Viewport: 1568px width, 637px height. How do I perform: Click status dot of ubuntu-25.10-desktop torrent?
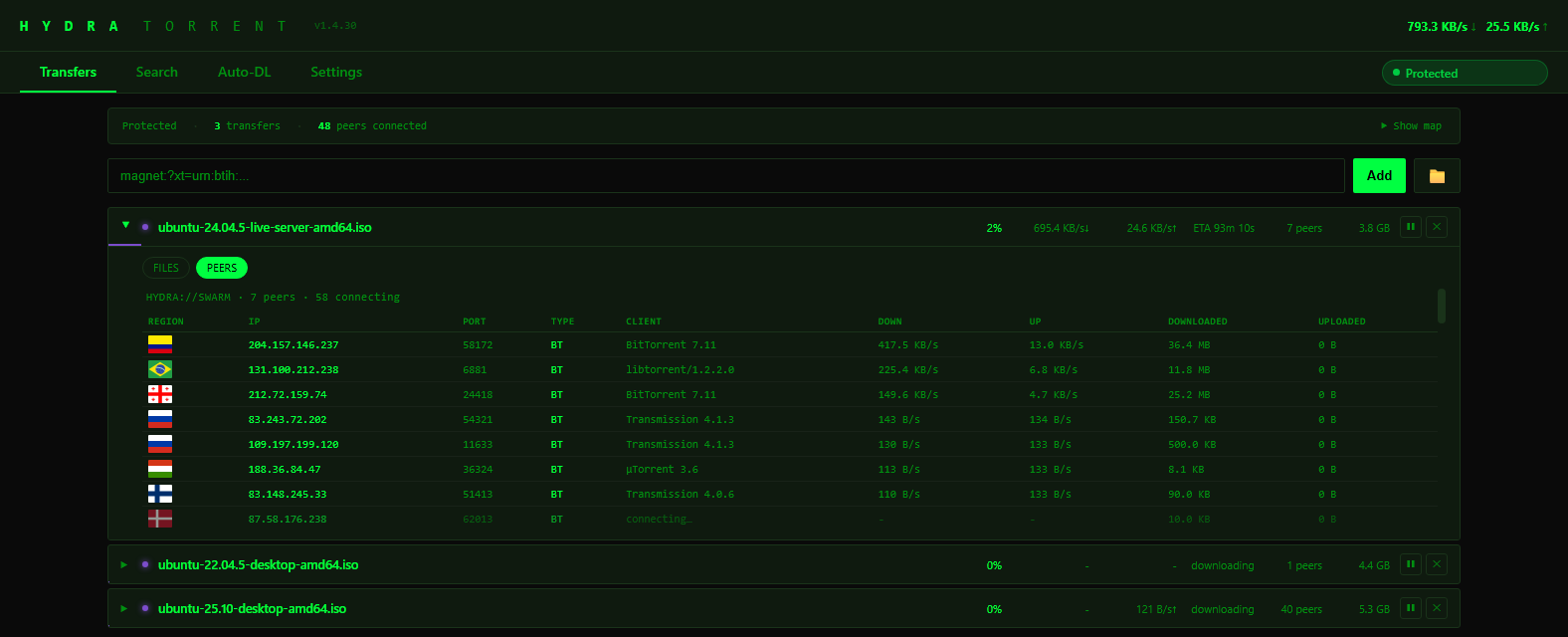pos(145,608)
